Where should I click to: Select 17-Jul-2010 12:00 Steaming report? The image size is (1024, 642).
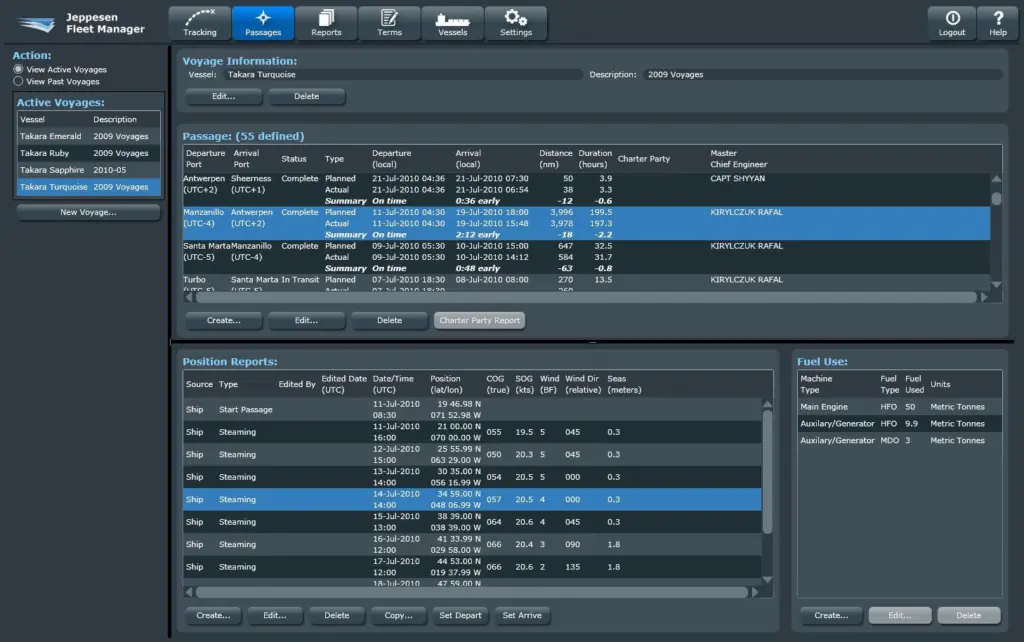click(x=472, y=567)
